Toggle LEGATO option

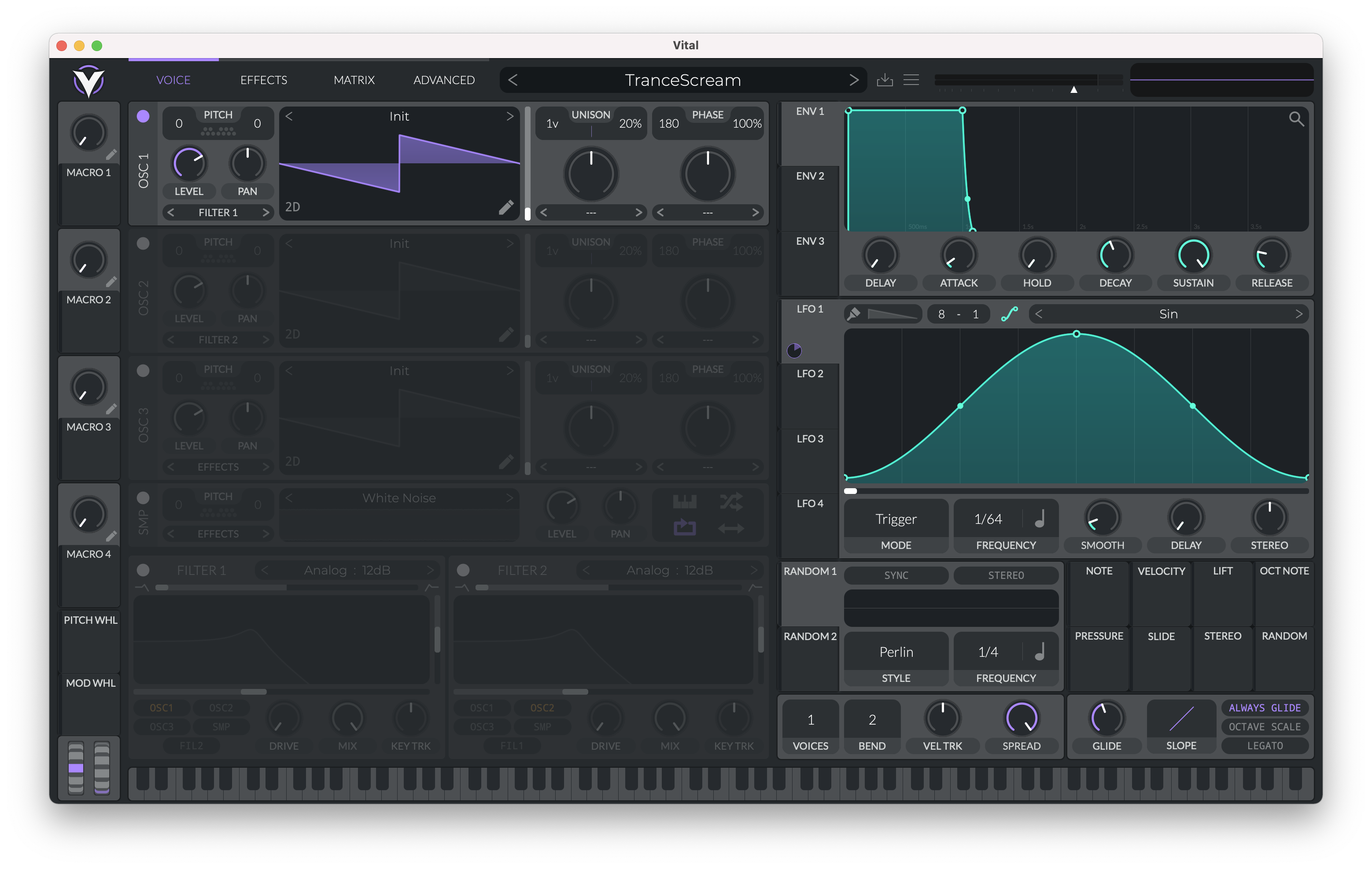pyautogui.click(x=1264, y=745)
